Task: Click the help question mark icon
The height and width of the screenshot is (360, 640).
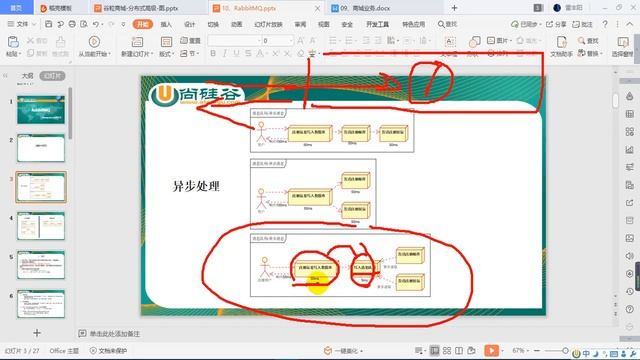Action: tap(605, 24)
